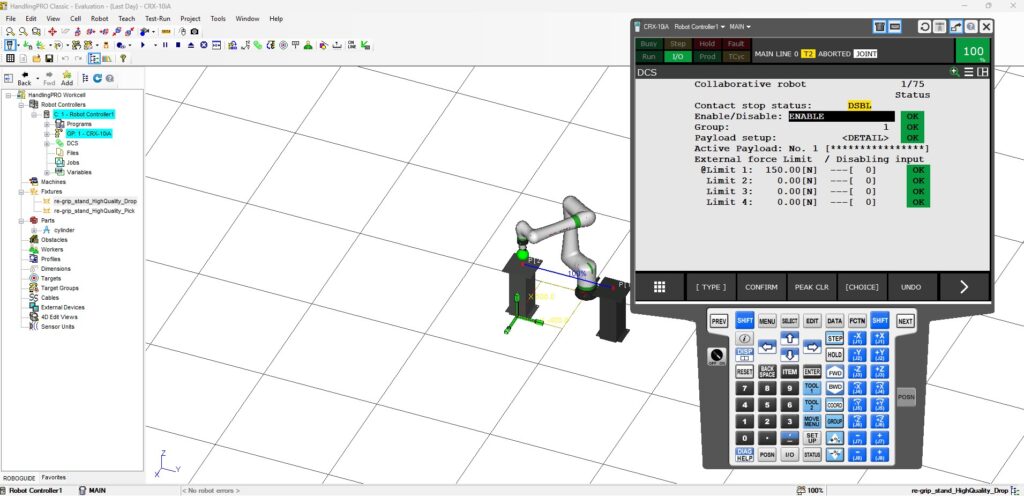The height and width of the screenshot is (496, 1024).
Task: Collapse the Fixtures tree node
Action: [x=21, y=192]
